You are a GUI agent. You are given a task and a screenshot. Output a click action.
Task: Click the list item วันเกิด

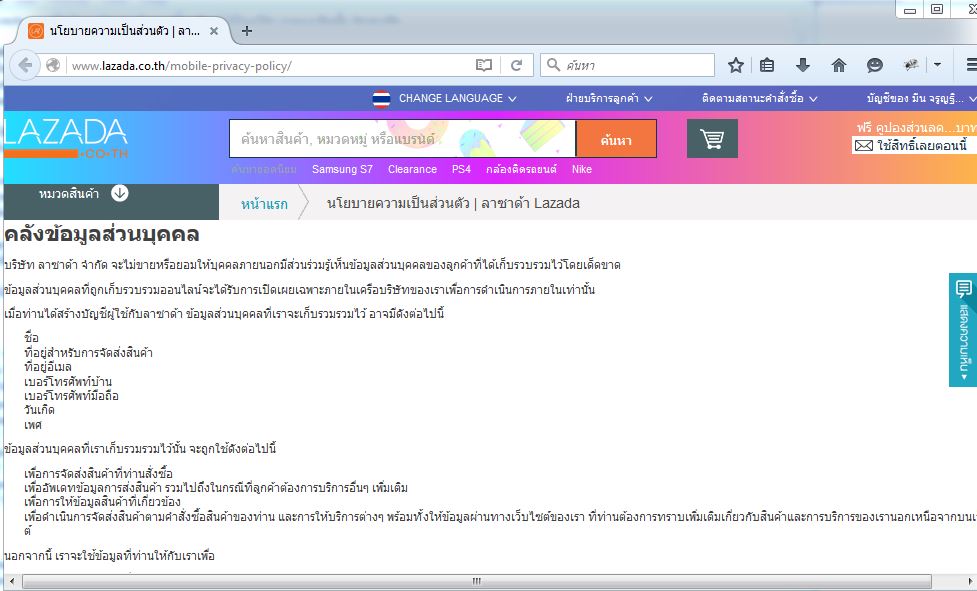(x=39, y=410)
